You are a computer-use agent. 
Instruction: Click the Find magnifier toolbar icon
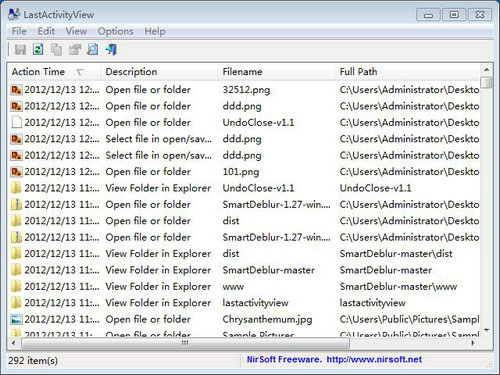(x=92, y=50)
